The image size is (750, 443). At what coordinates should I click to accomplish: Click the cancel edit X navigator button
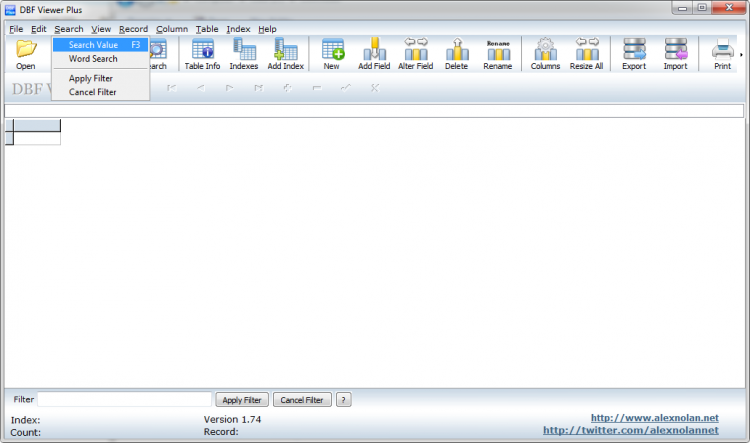tap(375, 88)
